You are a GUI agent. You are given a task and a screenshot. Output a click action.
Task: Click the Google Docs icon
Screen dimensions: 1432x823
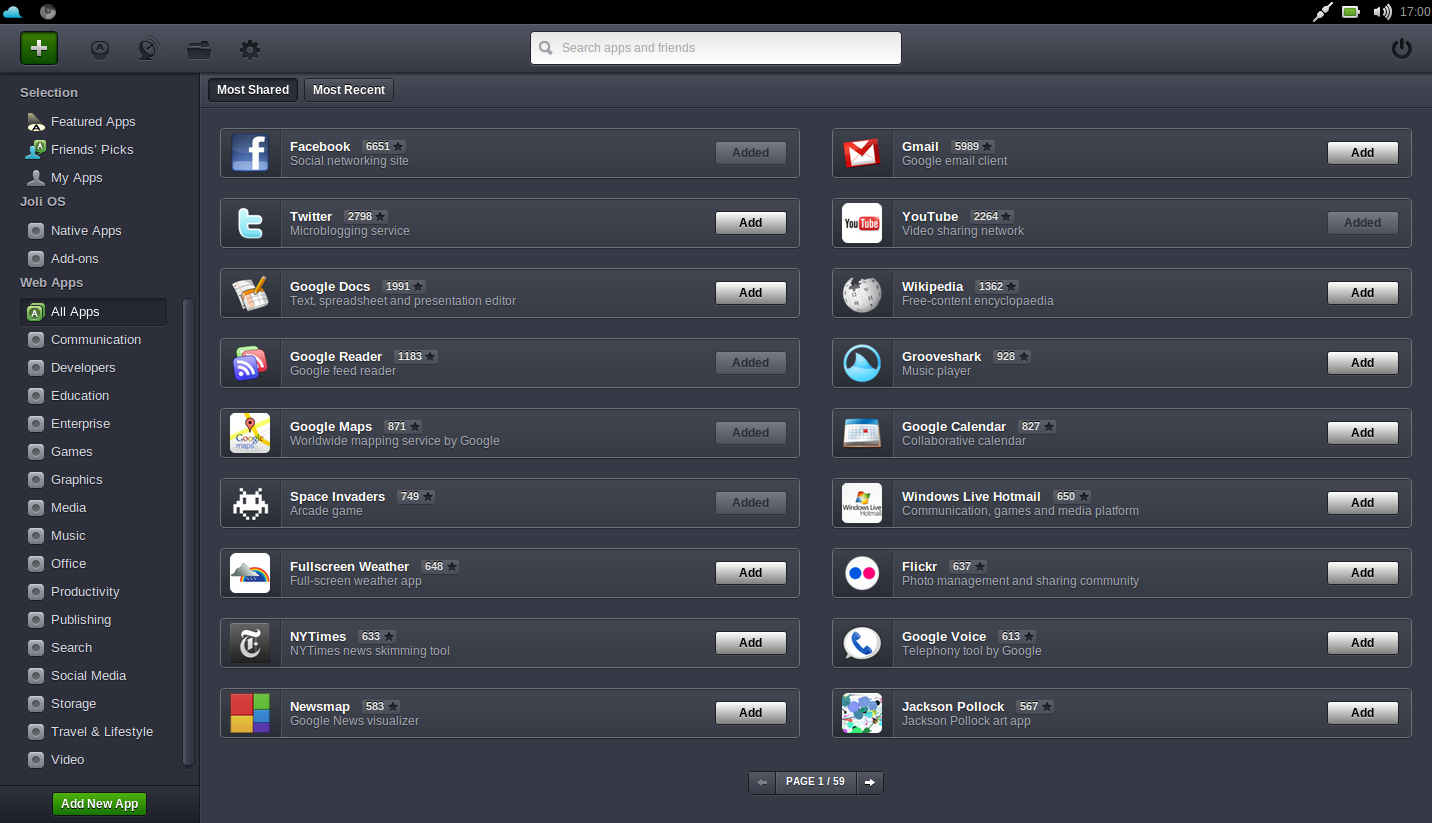(x=250, y=293)
